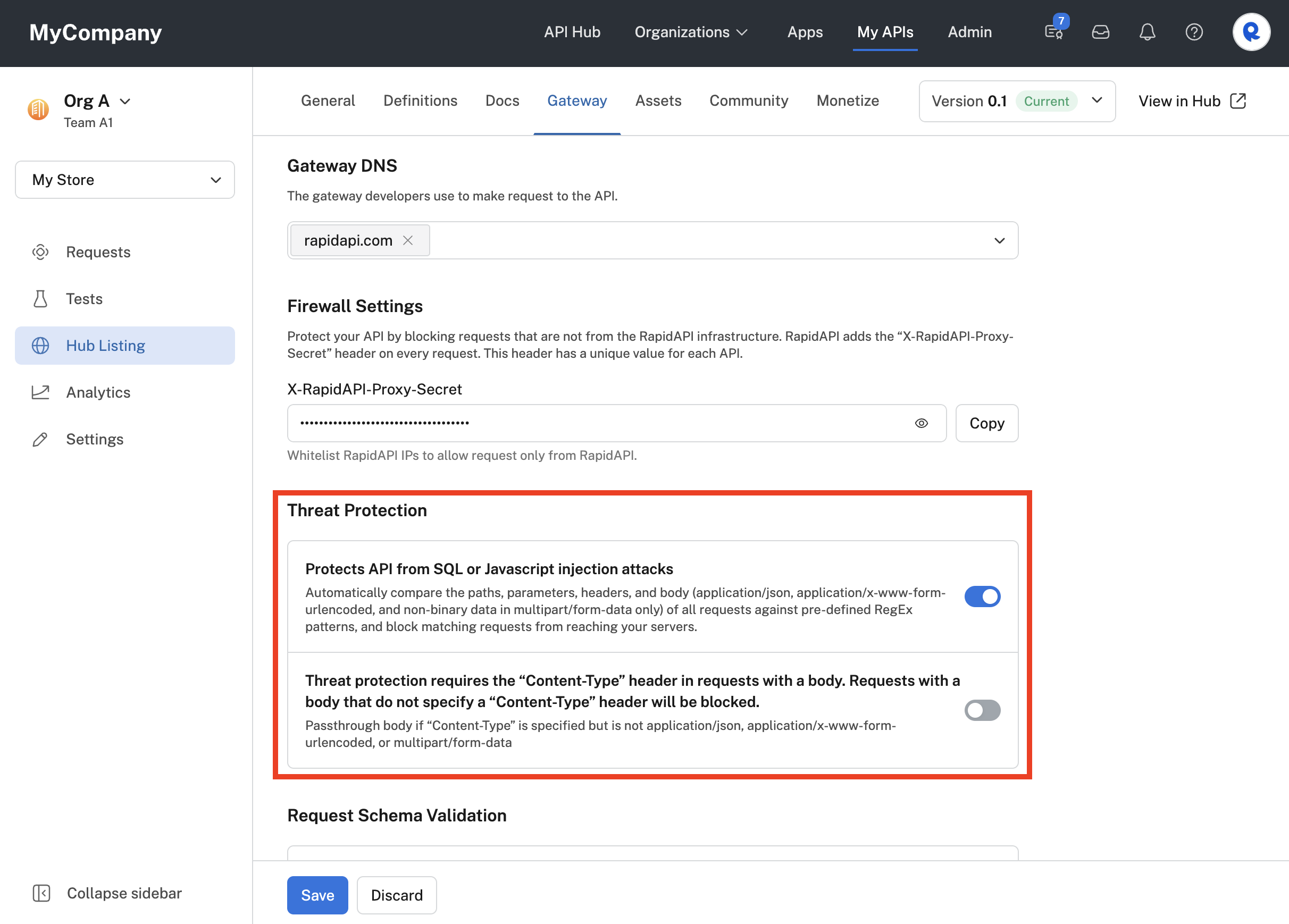Switch to the General tab
This screenshot has width=1289, height=924.
point(328,100)
